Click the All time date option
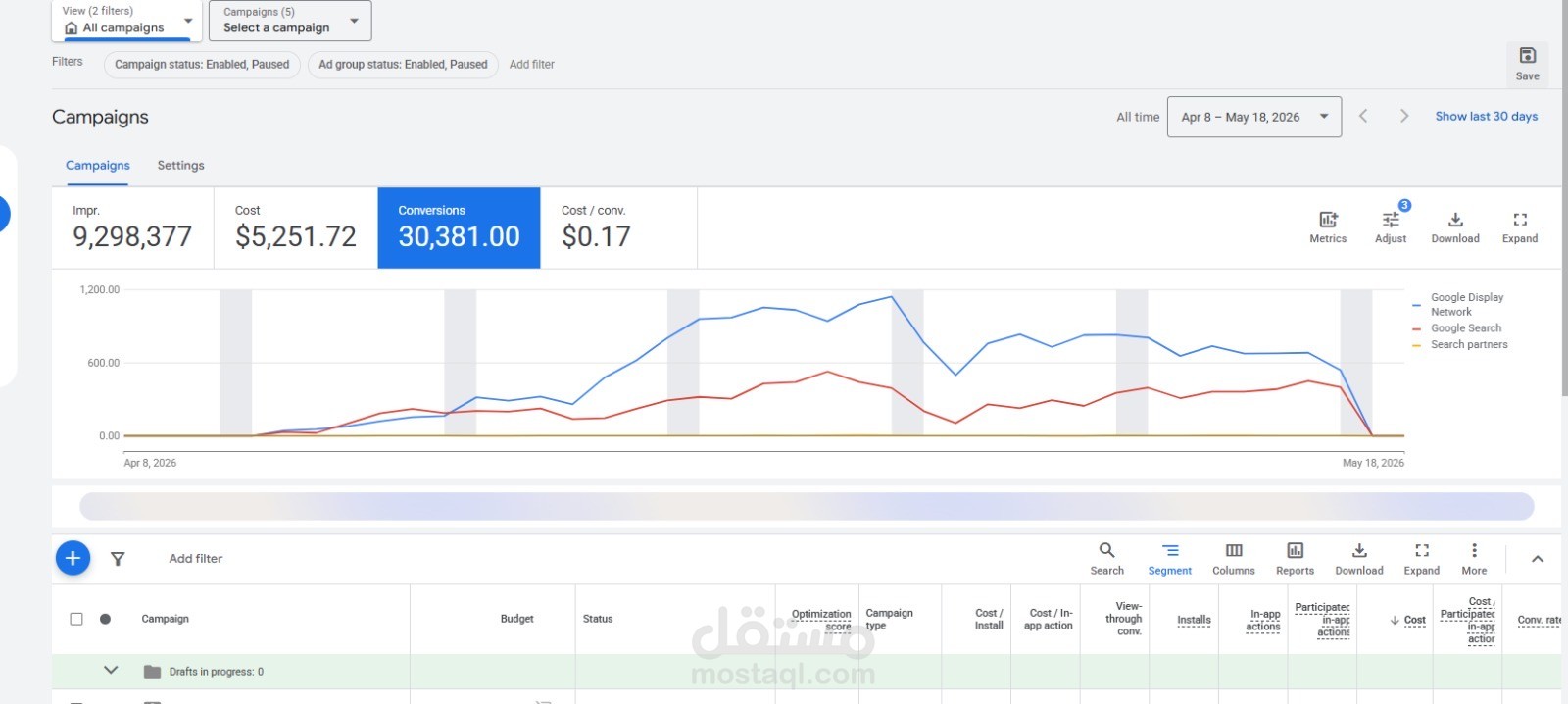Image resolution: width=1568 pixels, height=704 pixels. pos(1138,117)
